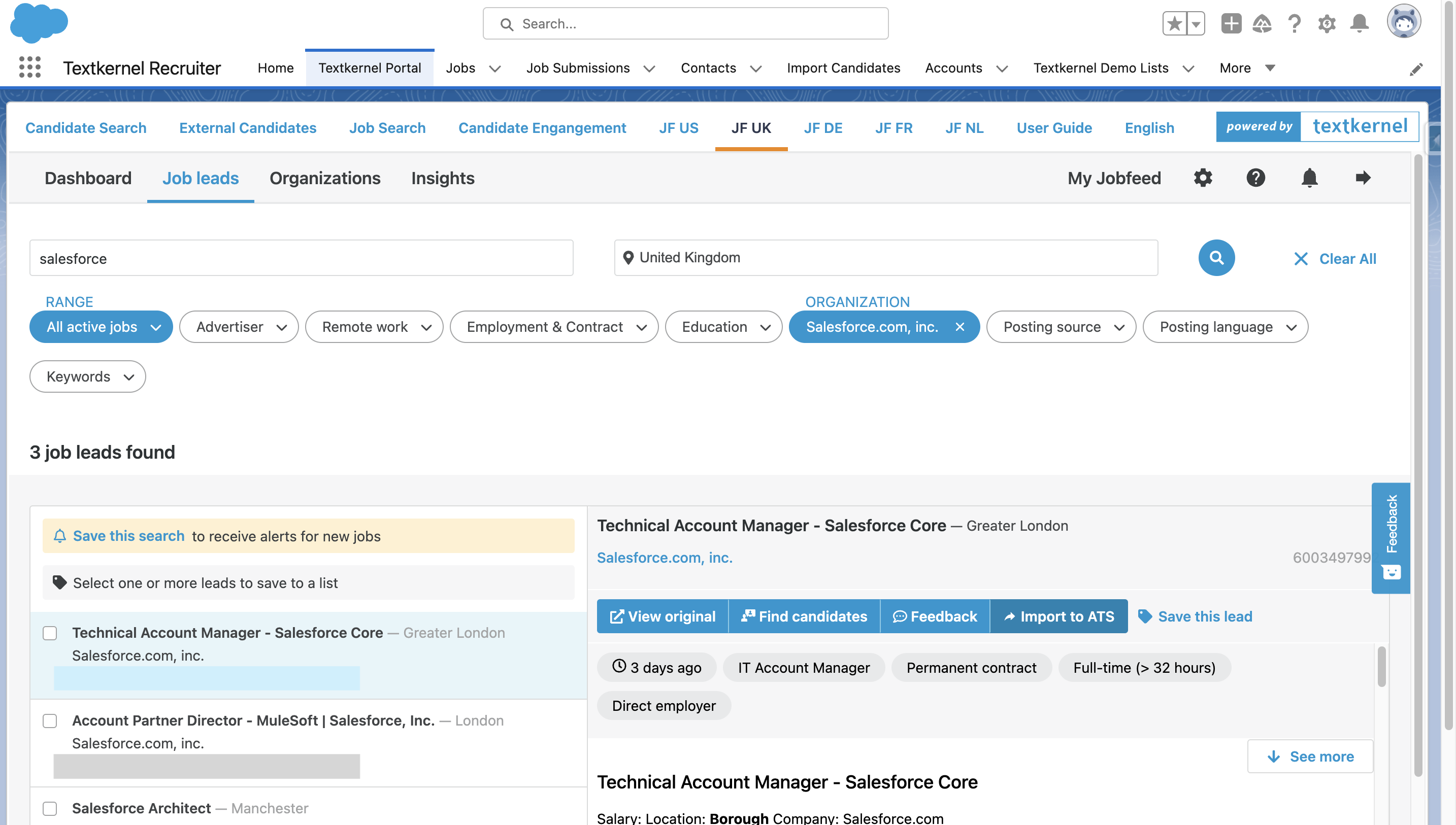Expand the Posting language filter
The height and width of the screenshot is (825, 1456).
click(1226, 327)
